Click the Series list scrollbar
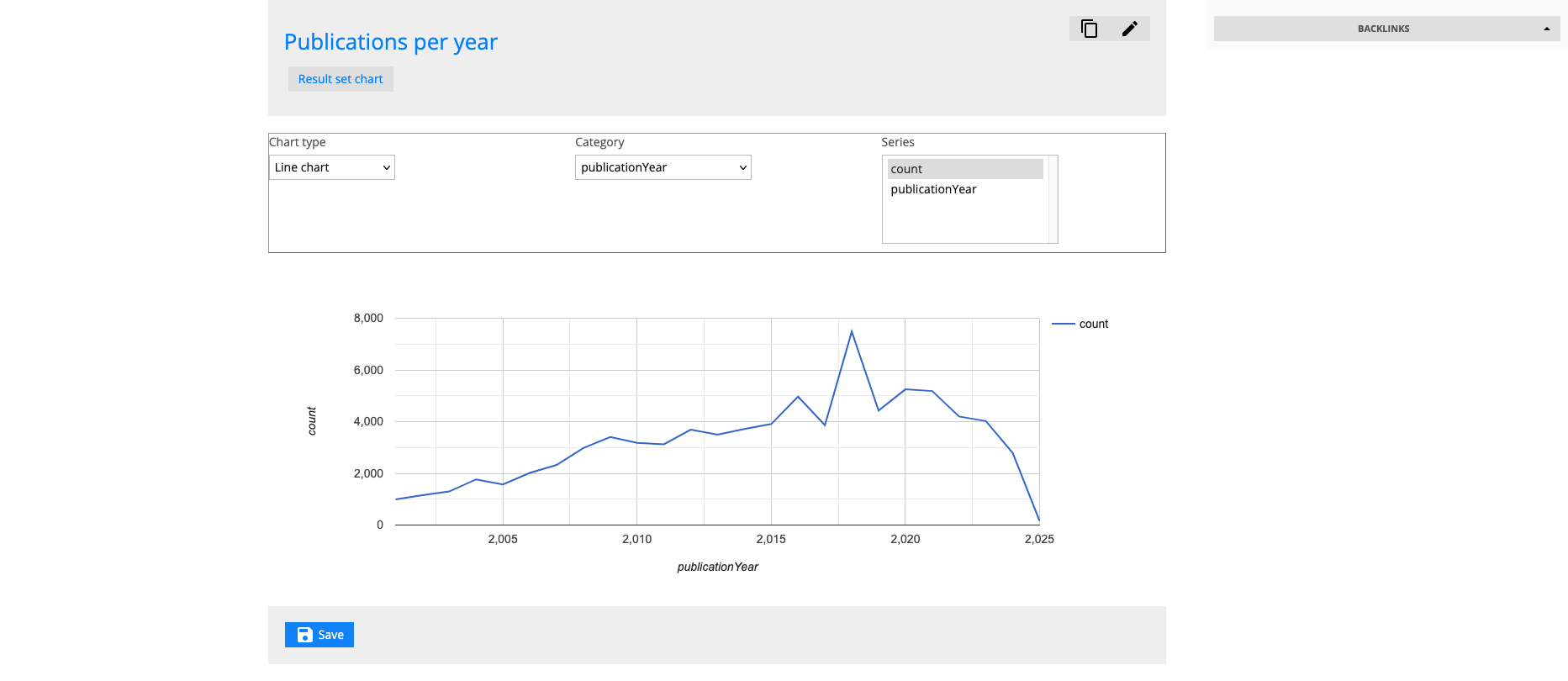This screenshot has width=1568, height=681. (x=1053, y=199)
